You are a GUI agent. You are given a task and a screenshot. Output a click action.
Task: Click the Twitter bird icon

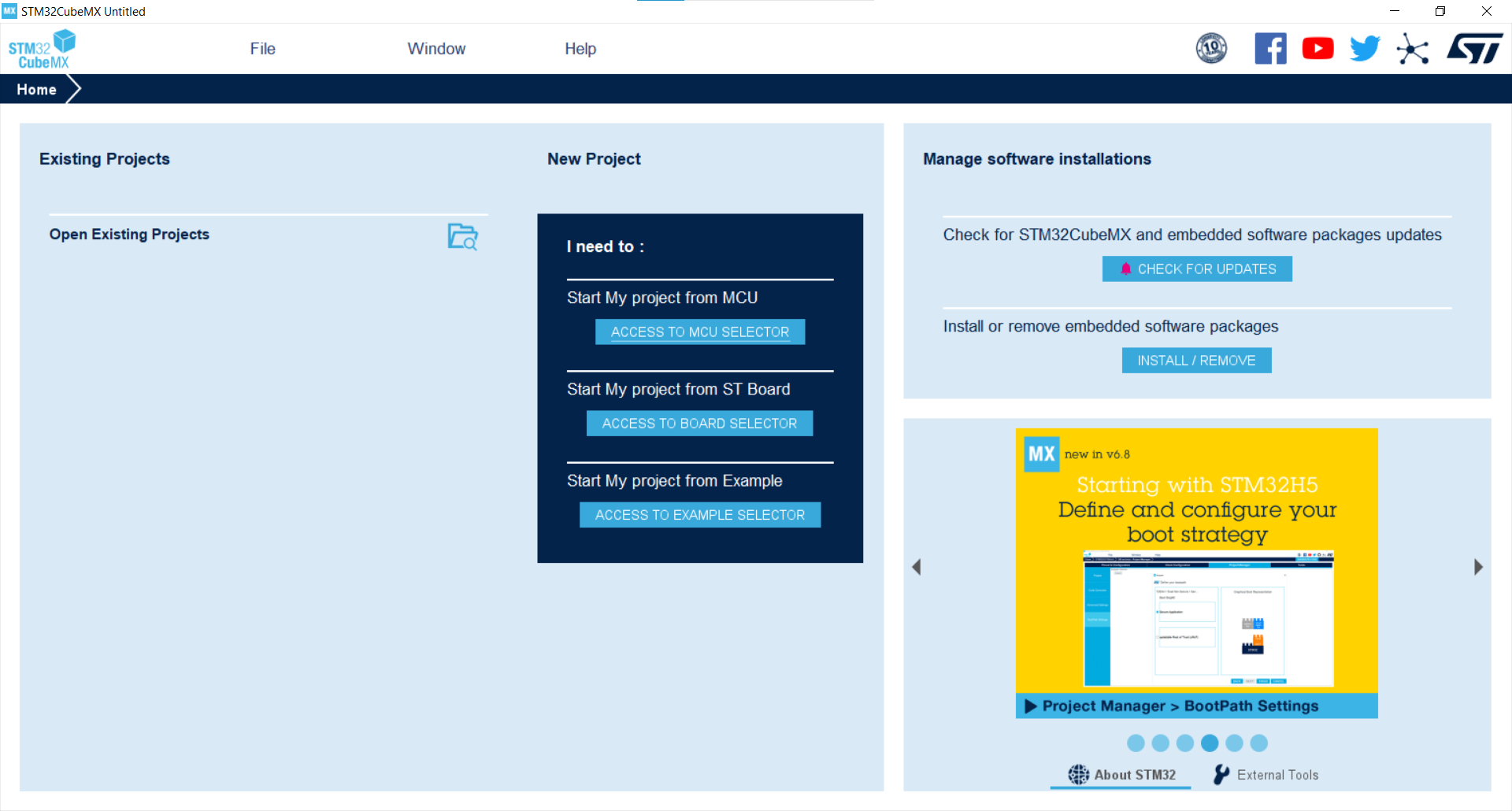click(1365, 49)
